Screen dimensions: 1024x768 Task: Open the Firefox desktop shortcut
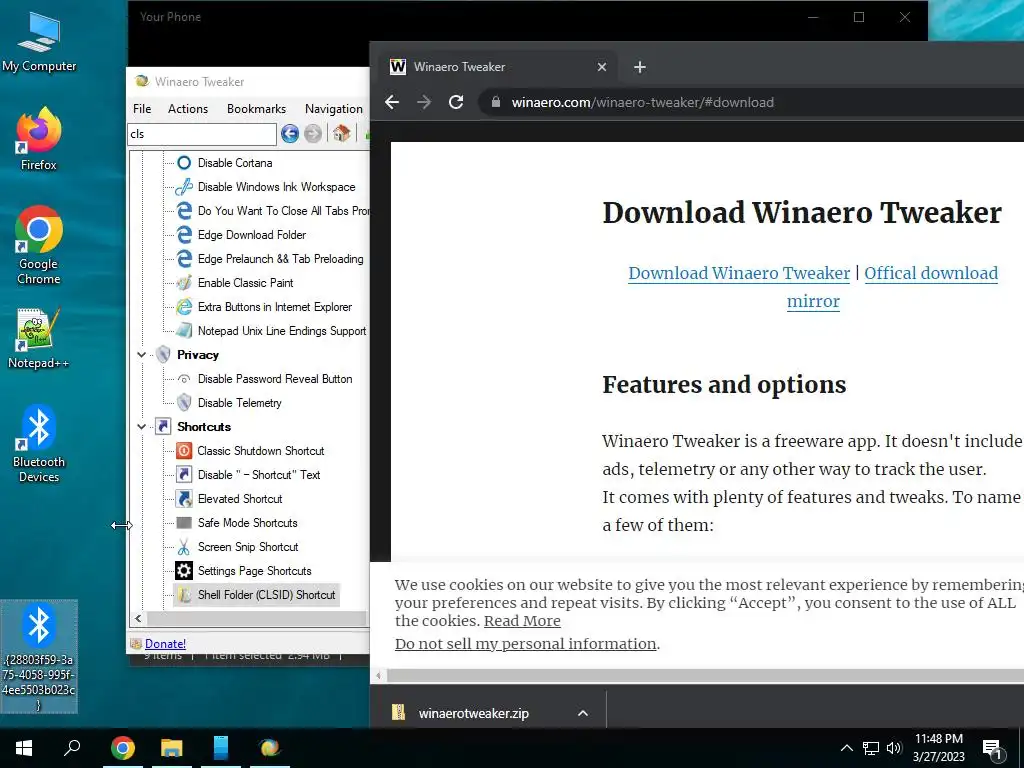pyautogui.click(x=39, y=139)
